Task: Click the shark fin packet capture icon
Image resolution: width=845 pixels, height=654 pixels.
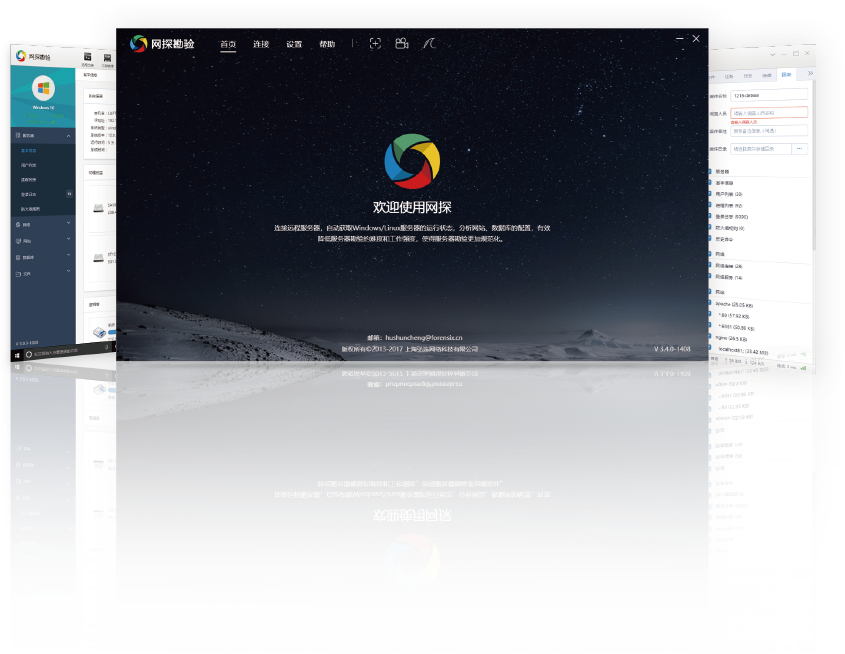Action: pyautogui.click(x=429, y=44)
